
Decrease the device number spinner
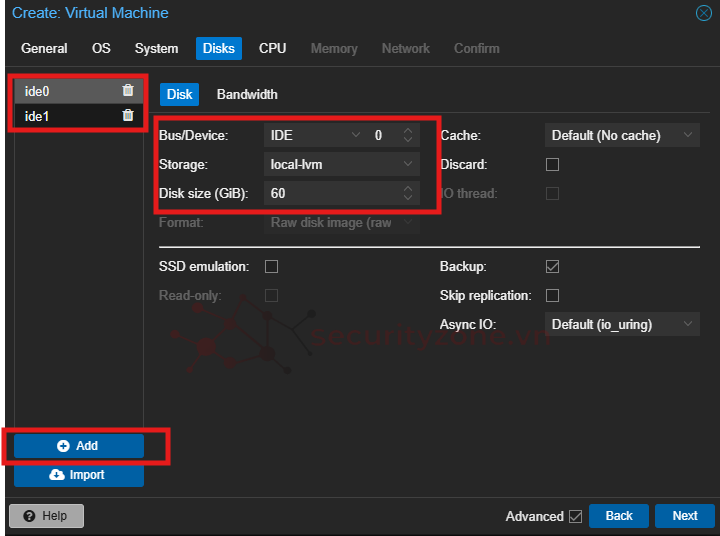coord(408,140)
